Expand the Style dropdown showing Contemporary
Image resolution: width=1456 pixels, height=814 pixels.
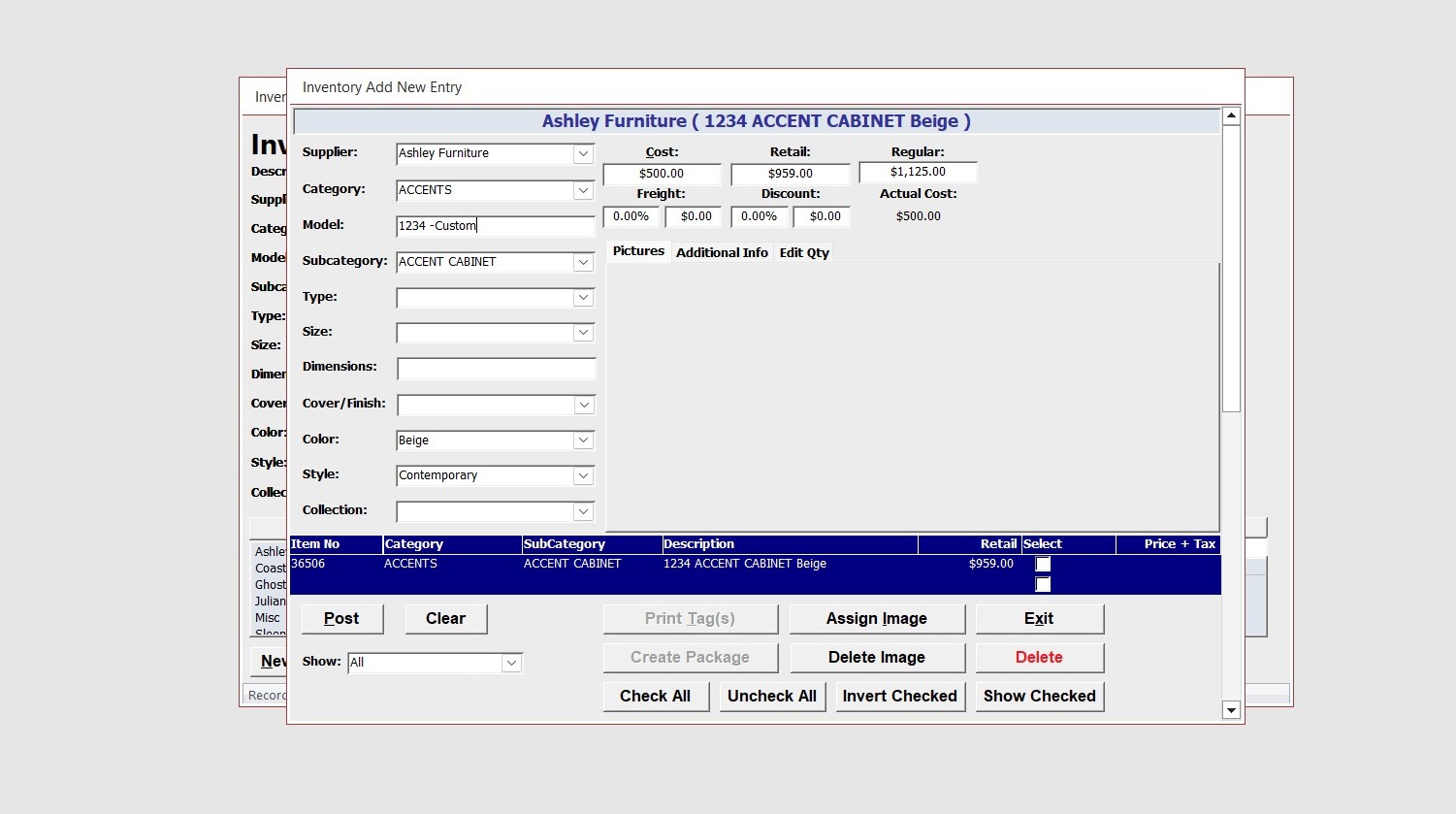583,475
